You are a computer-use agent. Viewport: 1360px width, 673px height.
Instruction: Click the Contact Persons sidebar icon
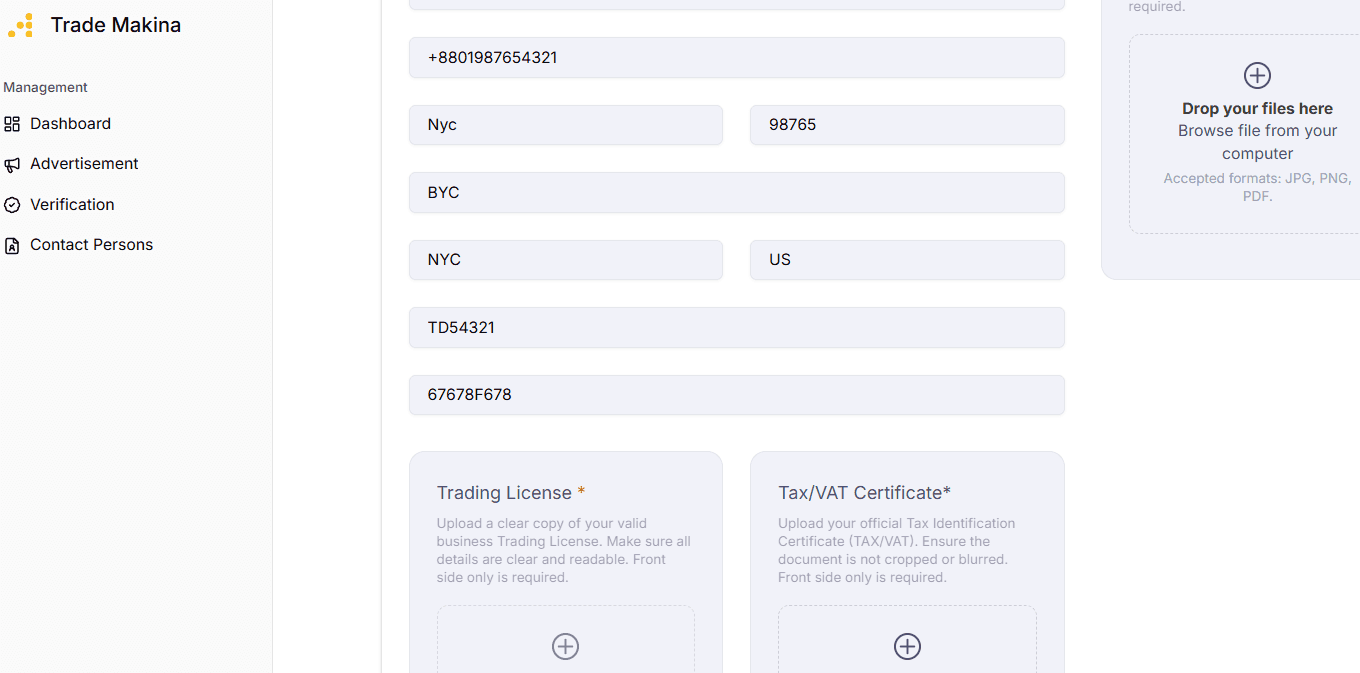pyautogui.click(x=12, y=245)
